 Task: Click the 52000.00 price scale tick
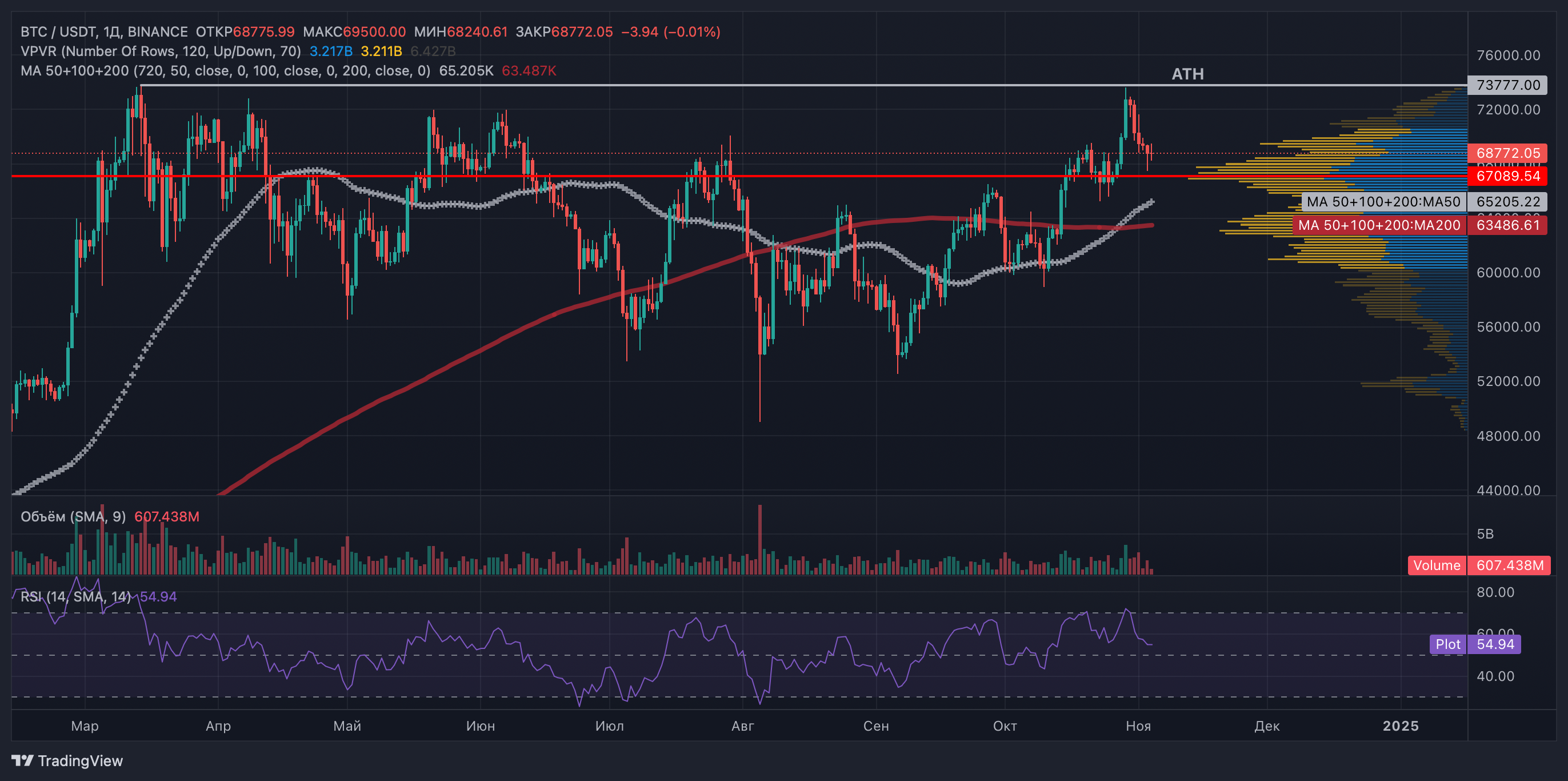tap(1509, 381)
